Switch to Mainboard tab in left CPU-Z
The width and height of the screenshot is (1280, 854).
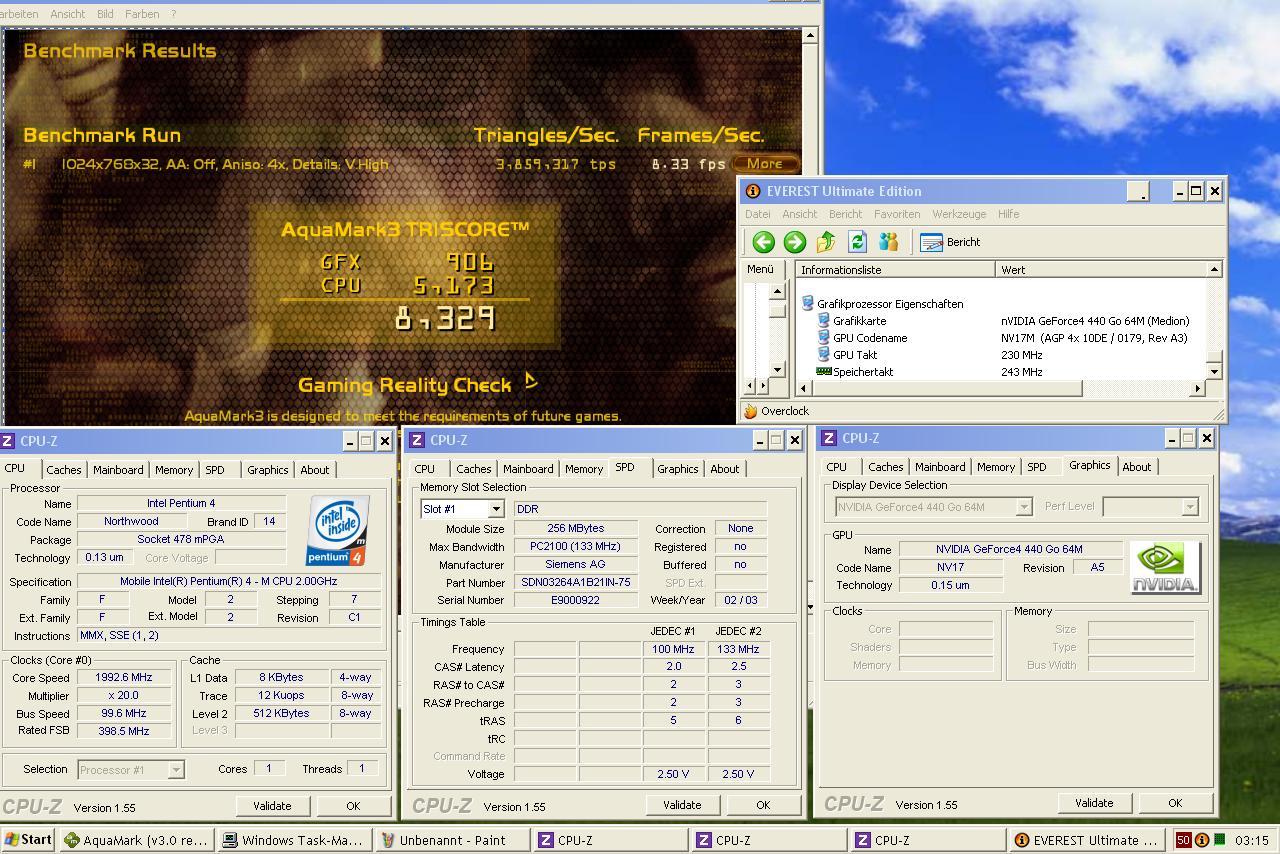(x=118, y=470)
